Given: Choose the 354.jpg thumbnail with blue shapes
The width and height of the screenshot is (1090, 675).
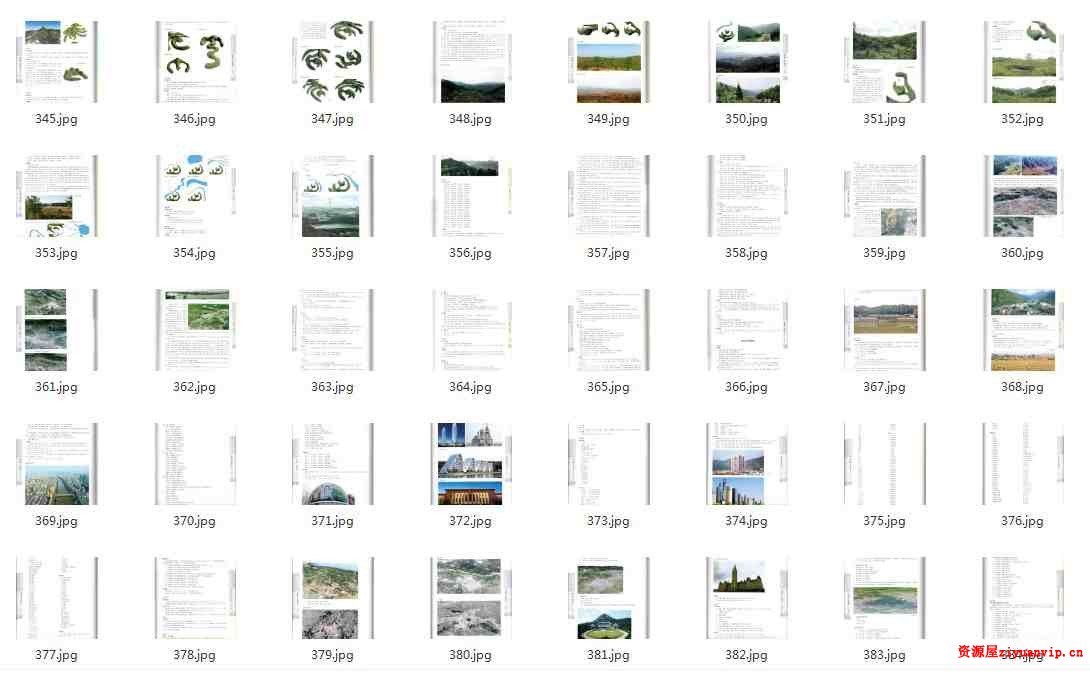Looking at the screenshot, I should point(194,196).
